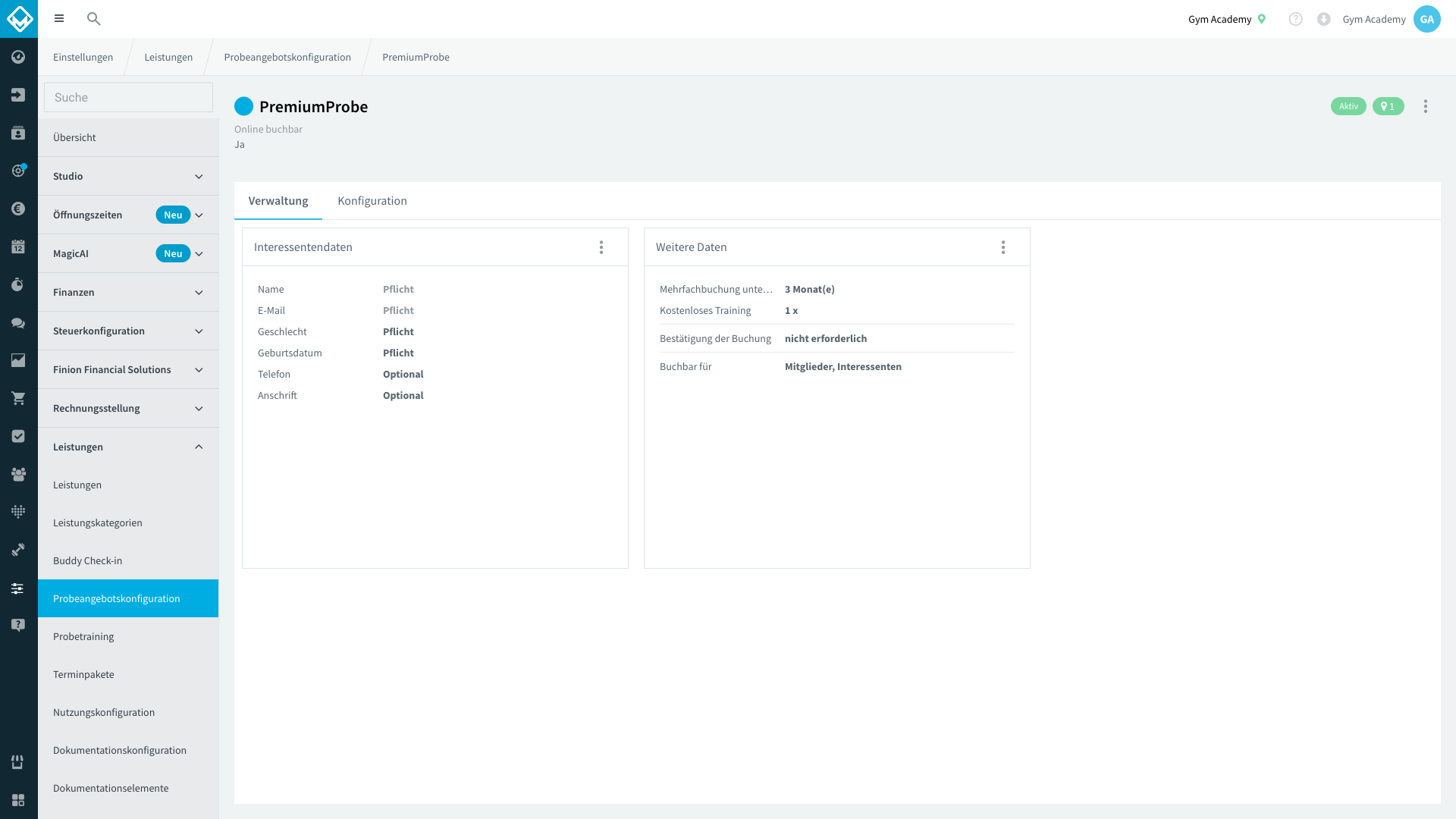Open the chat bubbles icon in sidebar
The height and width of the screenshot is (819, 1456).
pyautogui.click(x=18, y=322)
